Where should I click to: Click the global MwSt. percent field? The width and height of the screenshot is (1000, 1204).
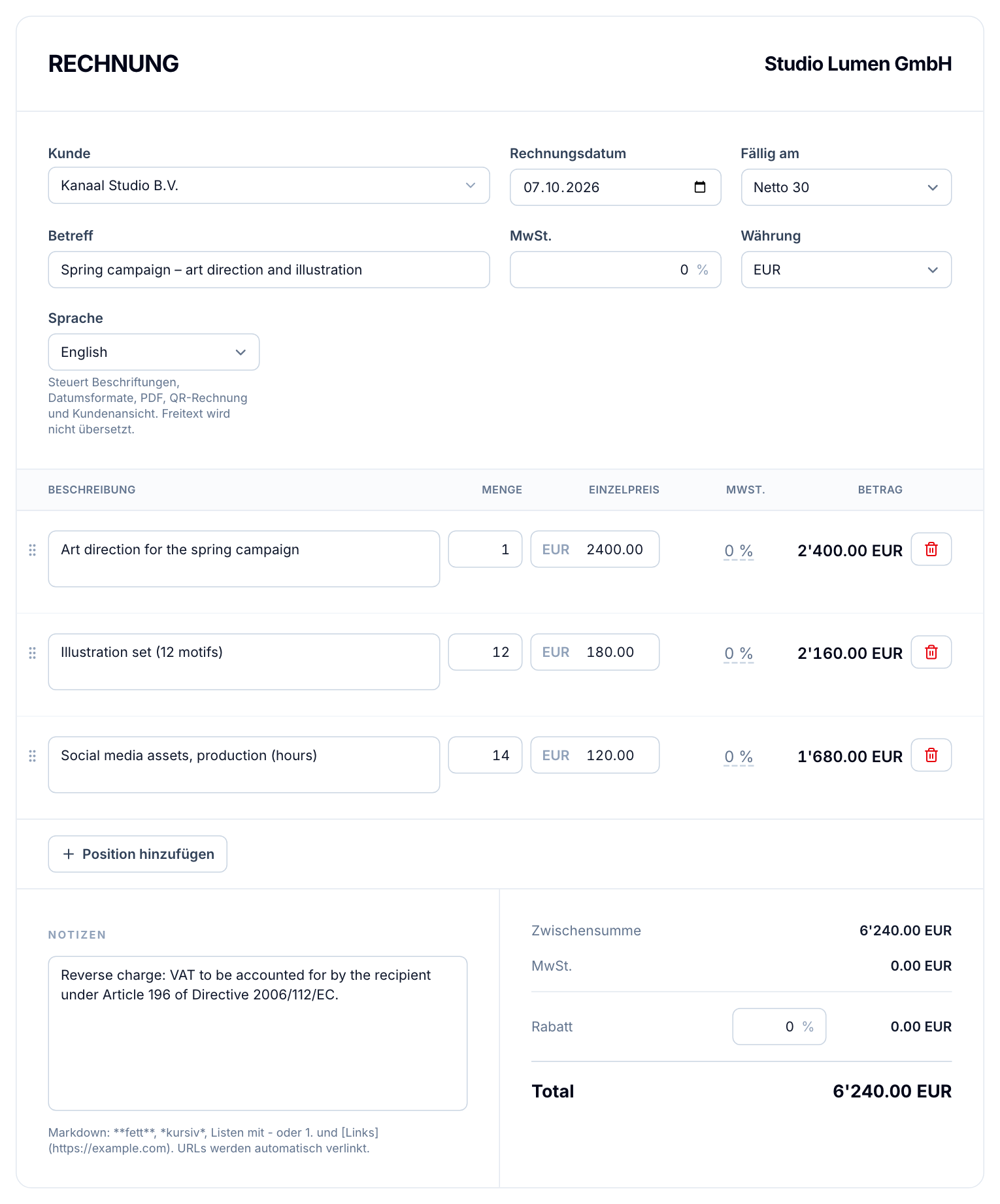click(615, 269)
